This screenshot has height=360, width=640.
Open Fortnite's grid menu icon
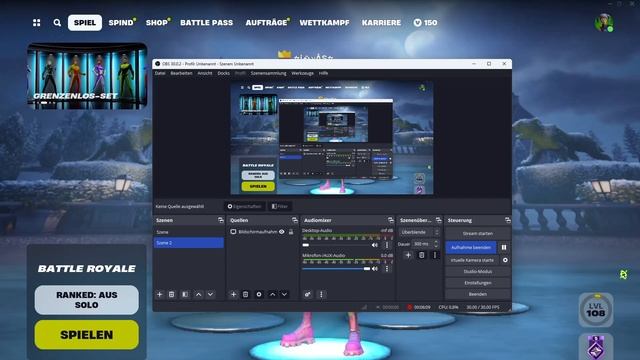coord(37,23)
